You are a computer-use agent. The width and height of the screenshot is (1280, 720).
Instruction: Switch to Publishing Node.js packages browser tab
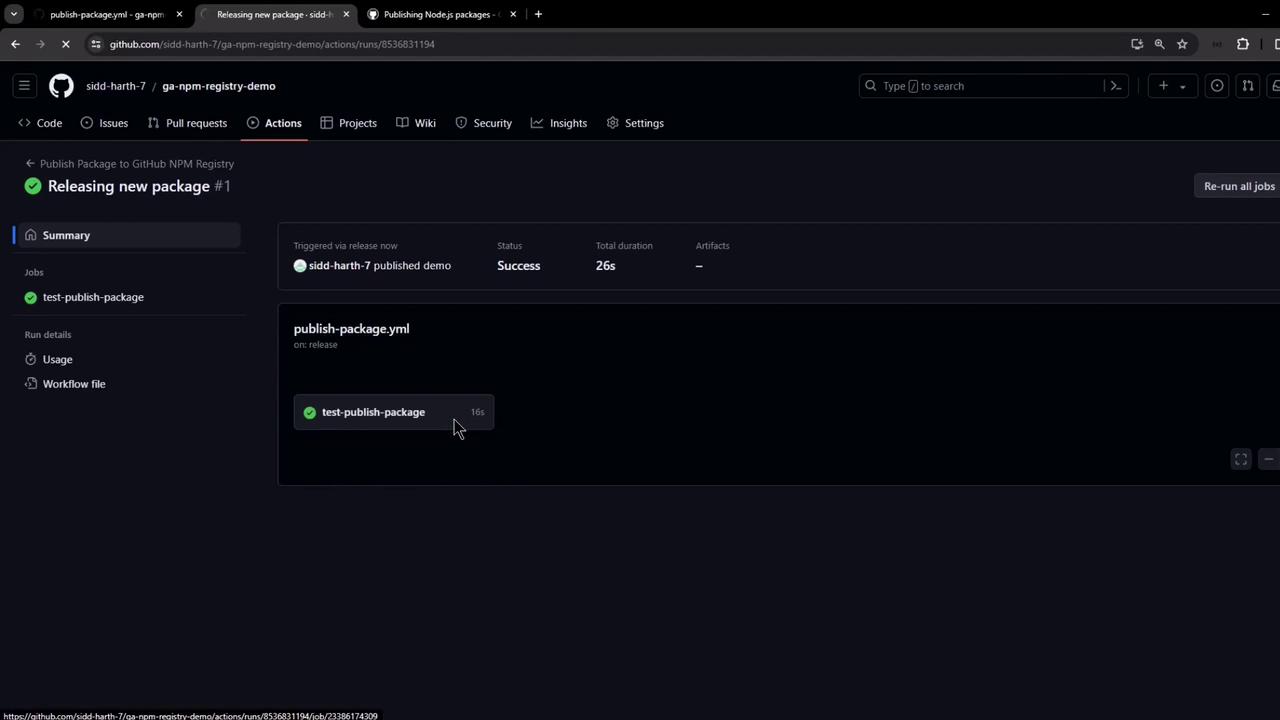(x=441, y=14)
